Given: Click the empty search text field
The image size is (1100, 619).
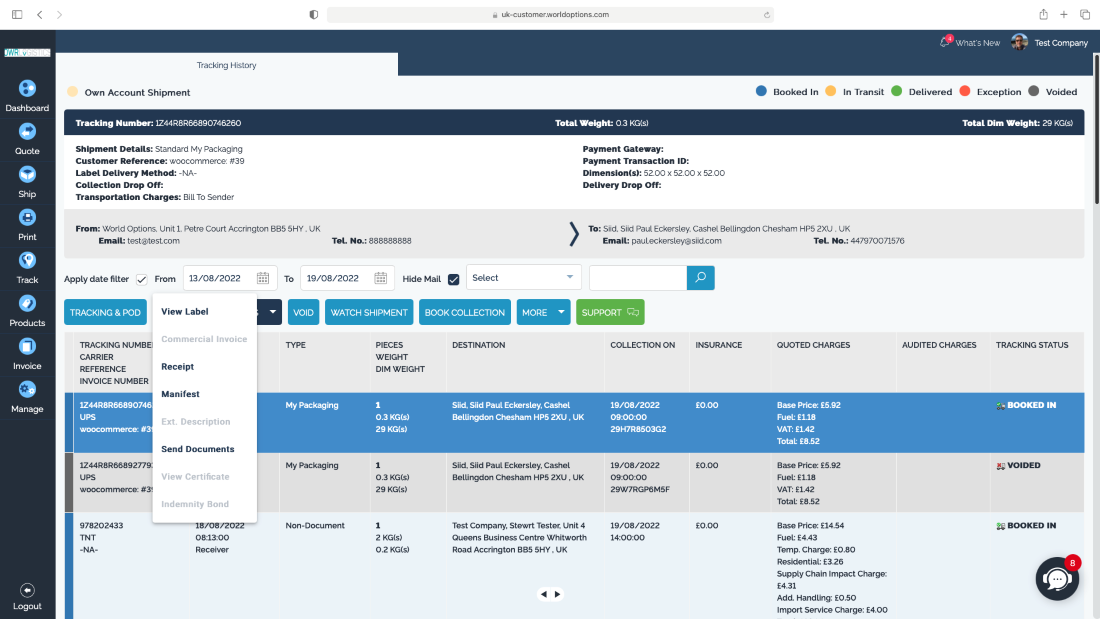Looking at the screenshot, I should point(638,278).
